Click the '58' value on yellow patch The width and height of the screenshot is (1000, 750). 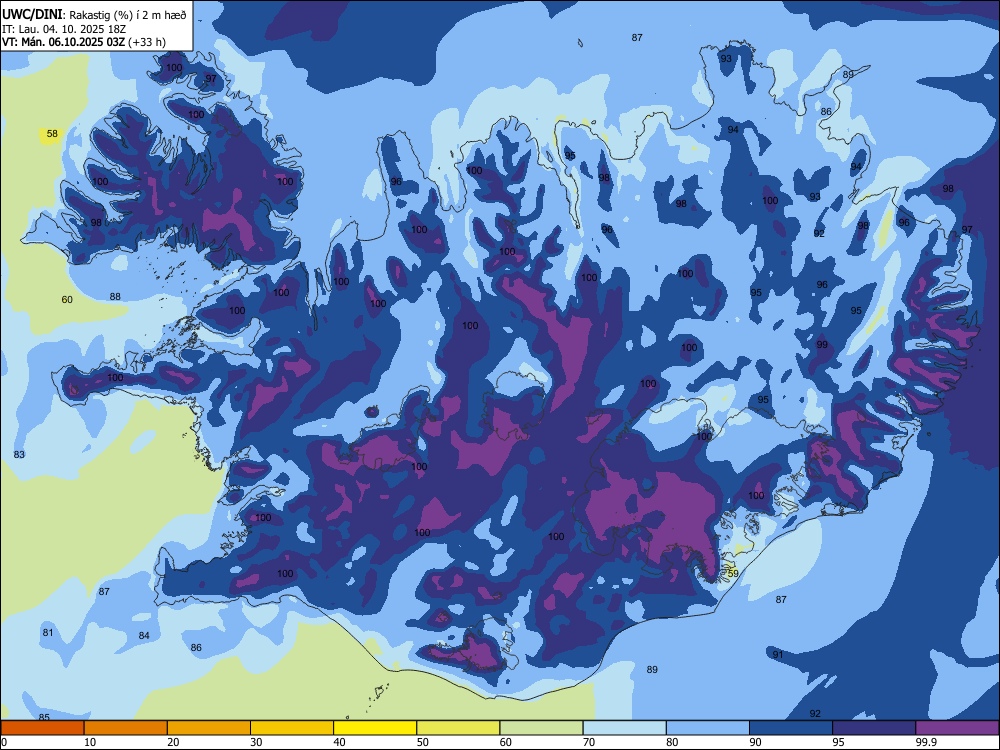(x=52, y=134)
